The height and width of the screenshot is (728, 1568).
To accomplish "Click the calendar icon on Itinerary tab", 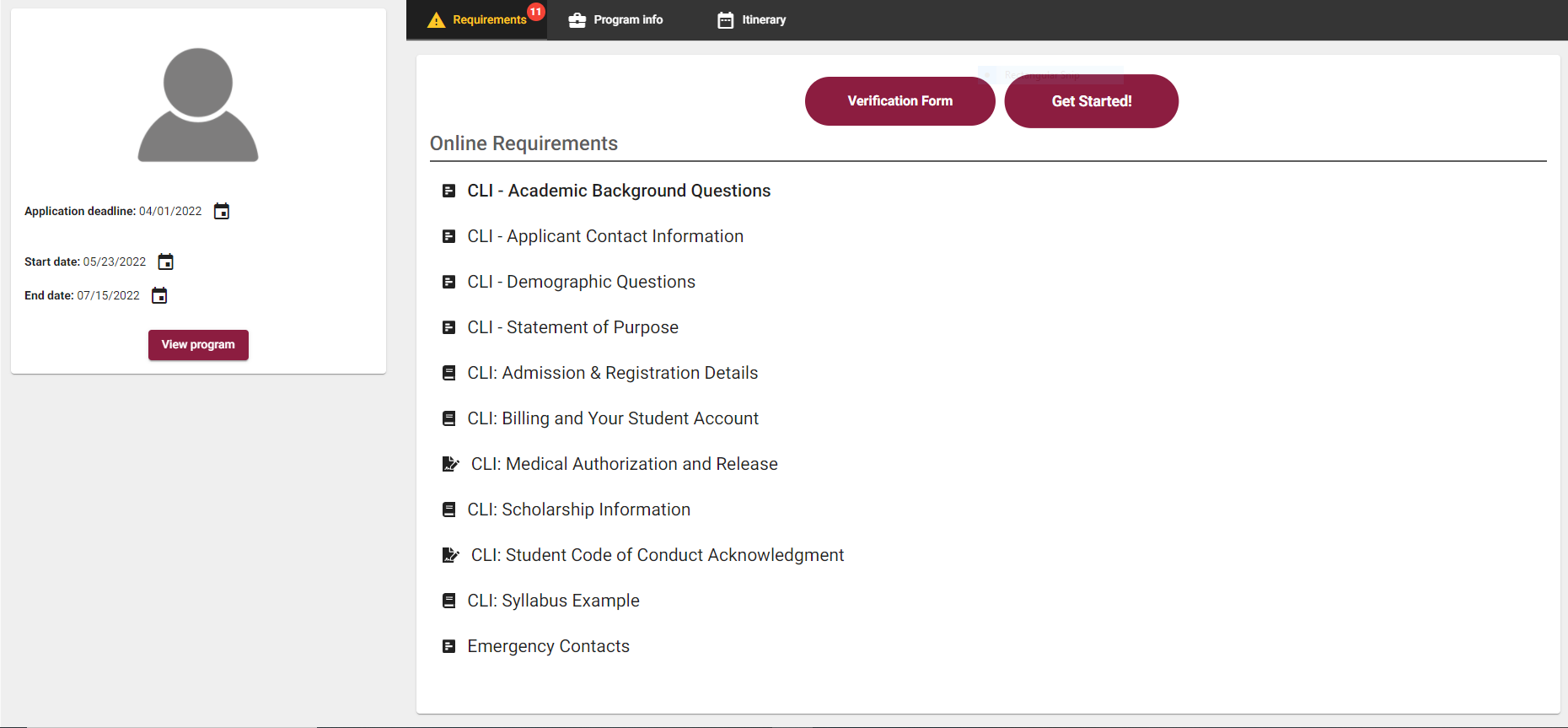I will [x=726, y=20].
